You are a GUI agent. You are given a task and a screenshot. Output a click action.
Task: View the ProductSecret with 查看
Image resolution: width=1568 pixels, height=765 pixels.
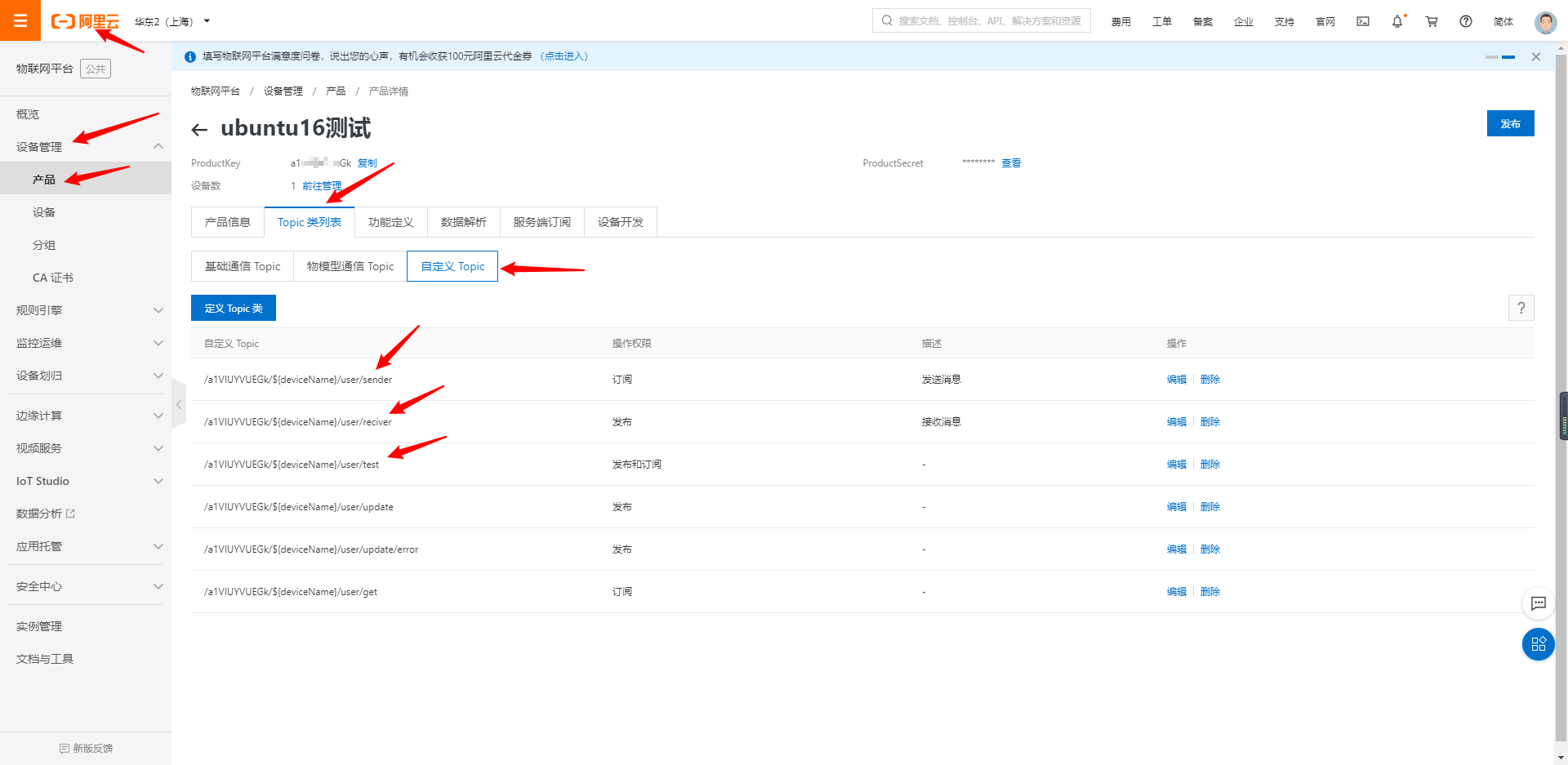tap(1011, 163)
